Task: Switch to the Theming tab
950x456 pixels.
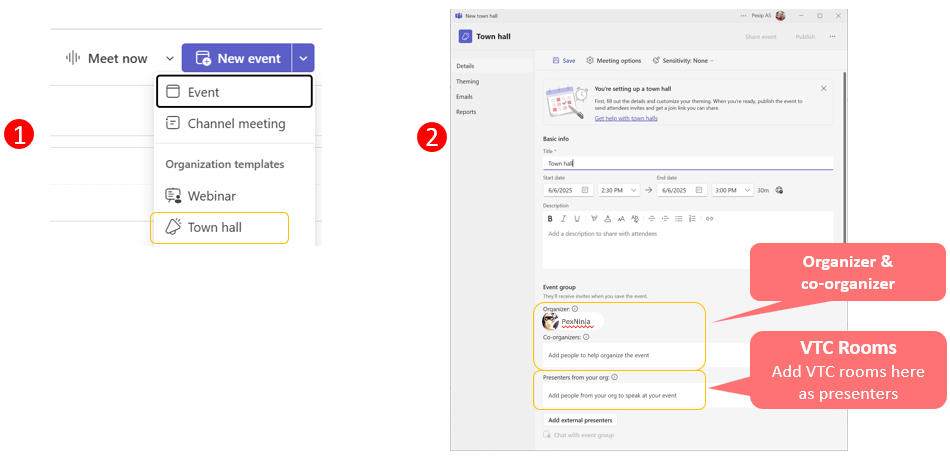Action: click(x=468, y=81)
